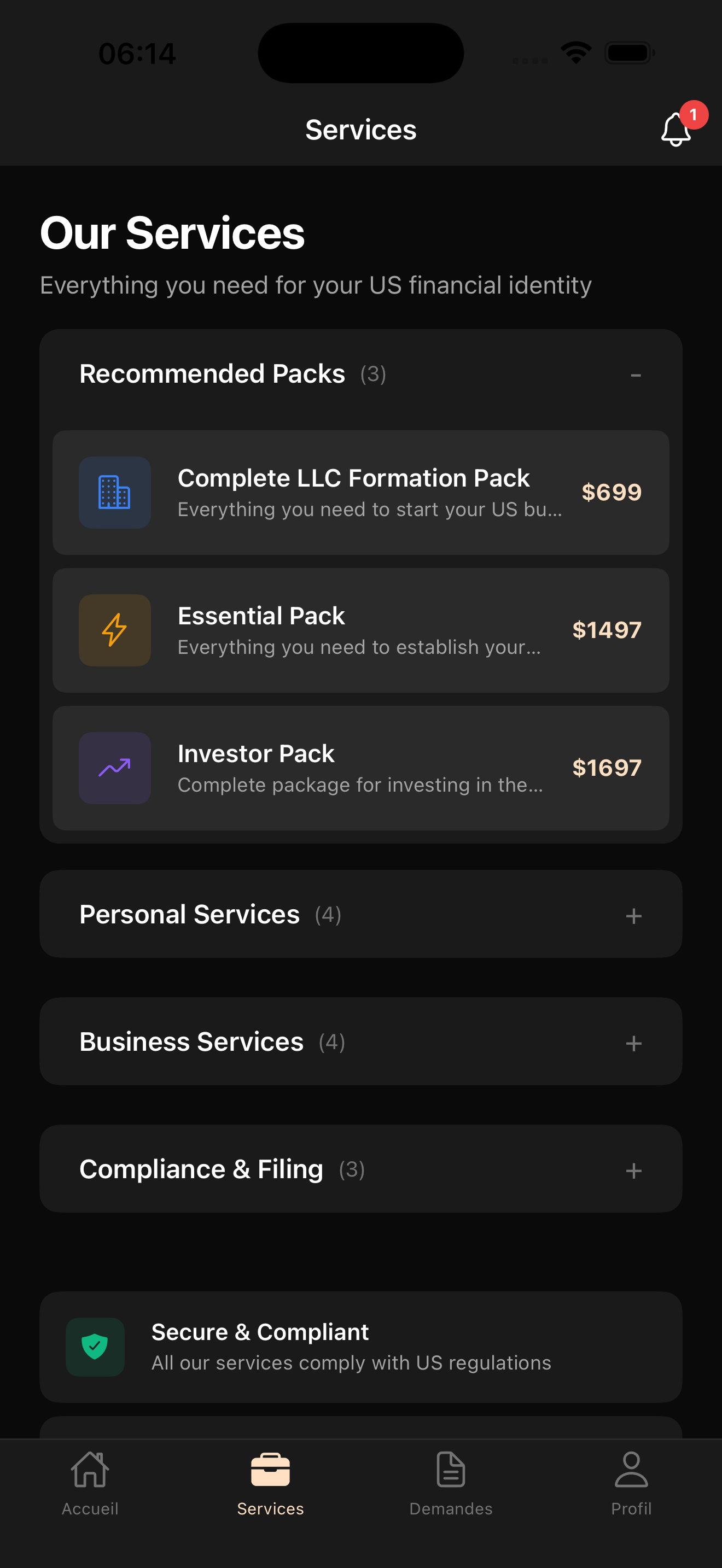
Task: Tap the $1497 price of Essential Pack
Action: tap(607, 630)
